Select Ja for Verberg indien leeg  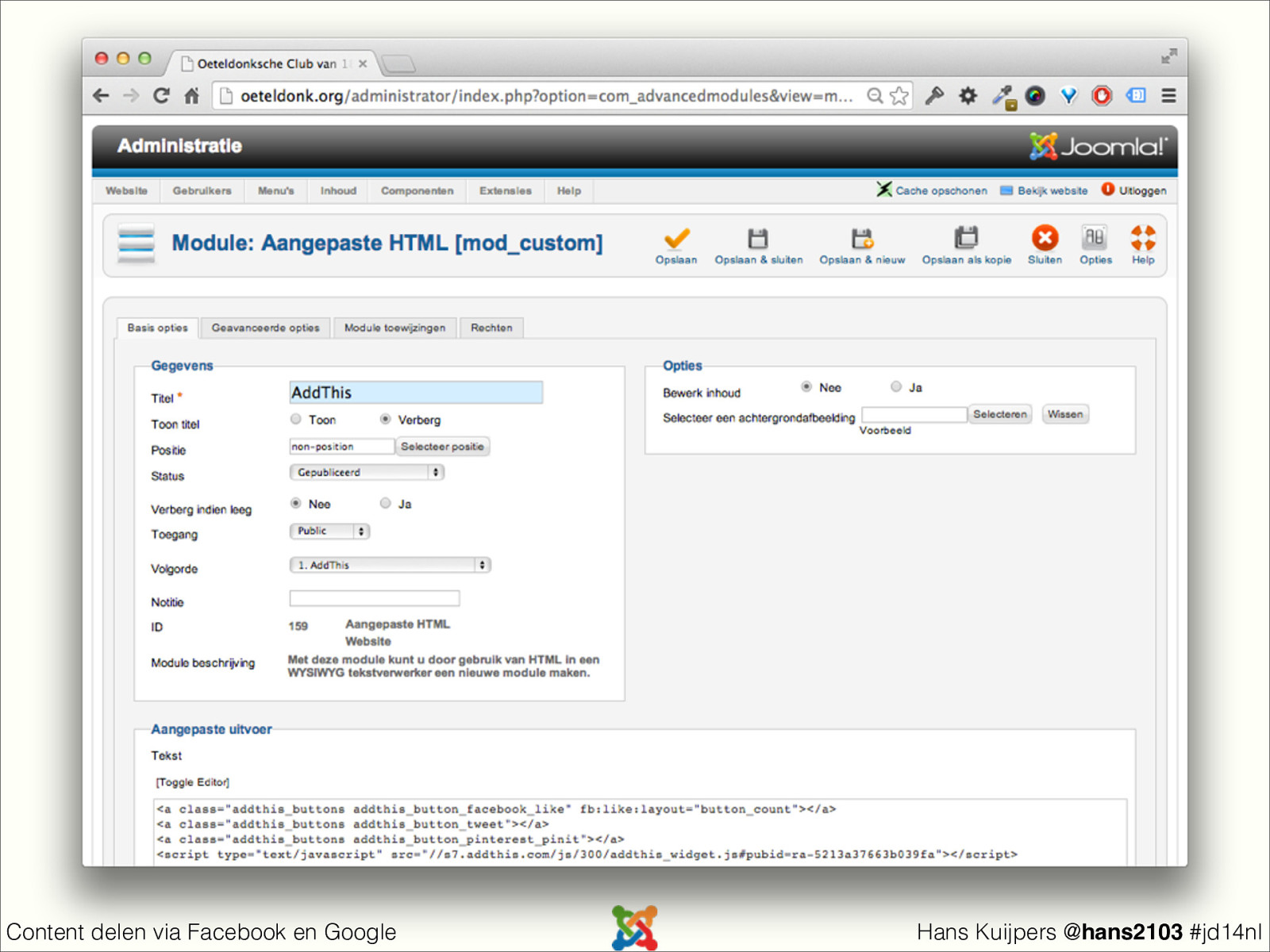[385, 503]
